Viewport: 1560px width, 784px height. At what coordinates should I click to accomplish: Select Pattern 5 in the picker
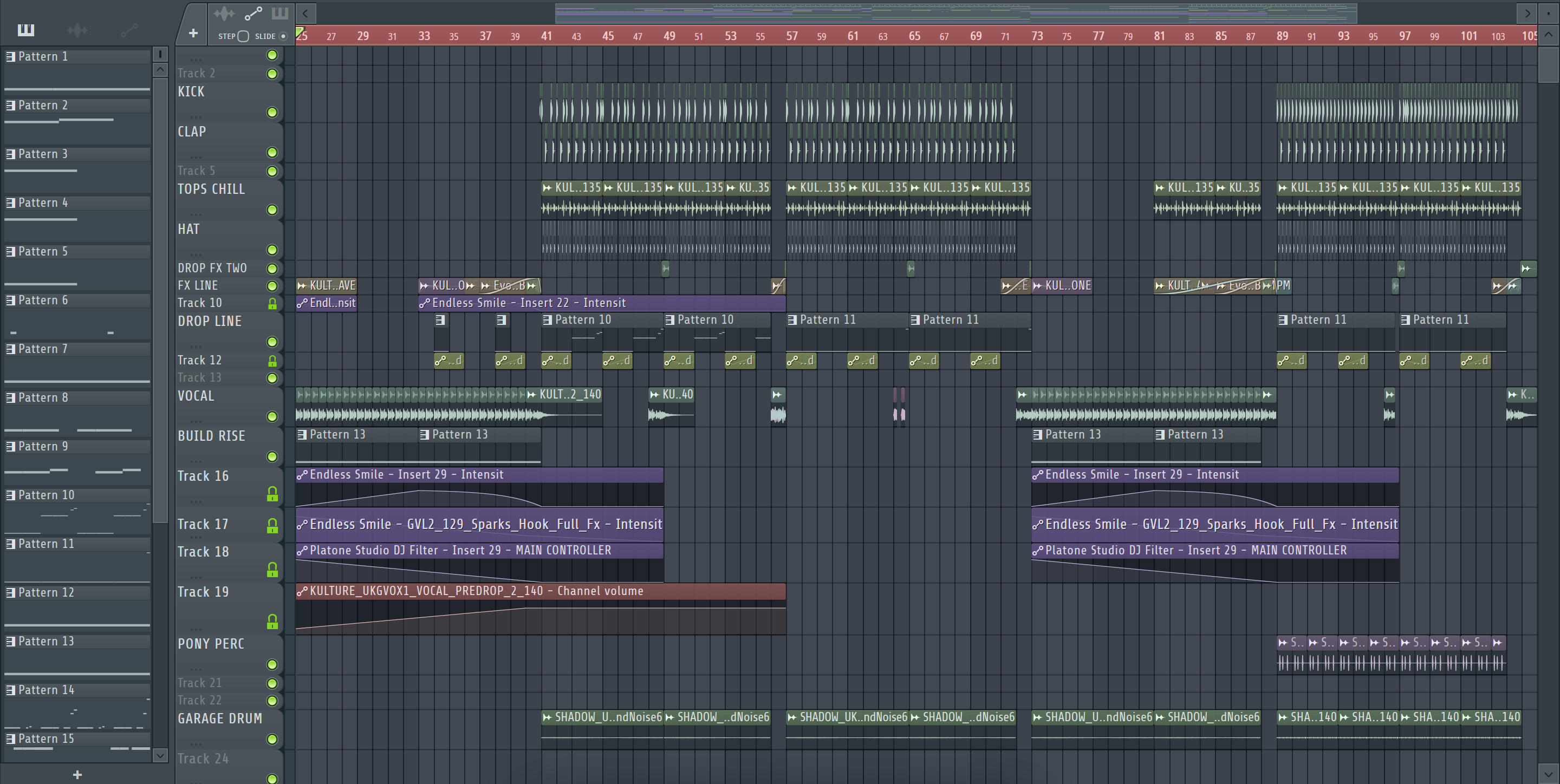pos(77,251)
